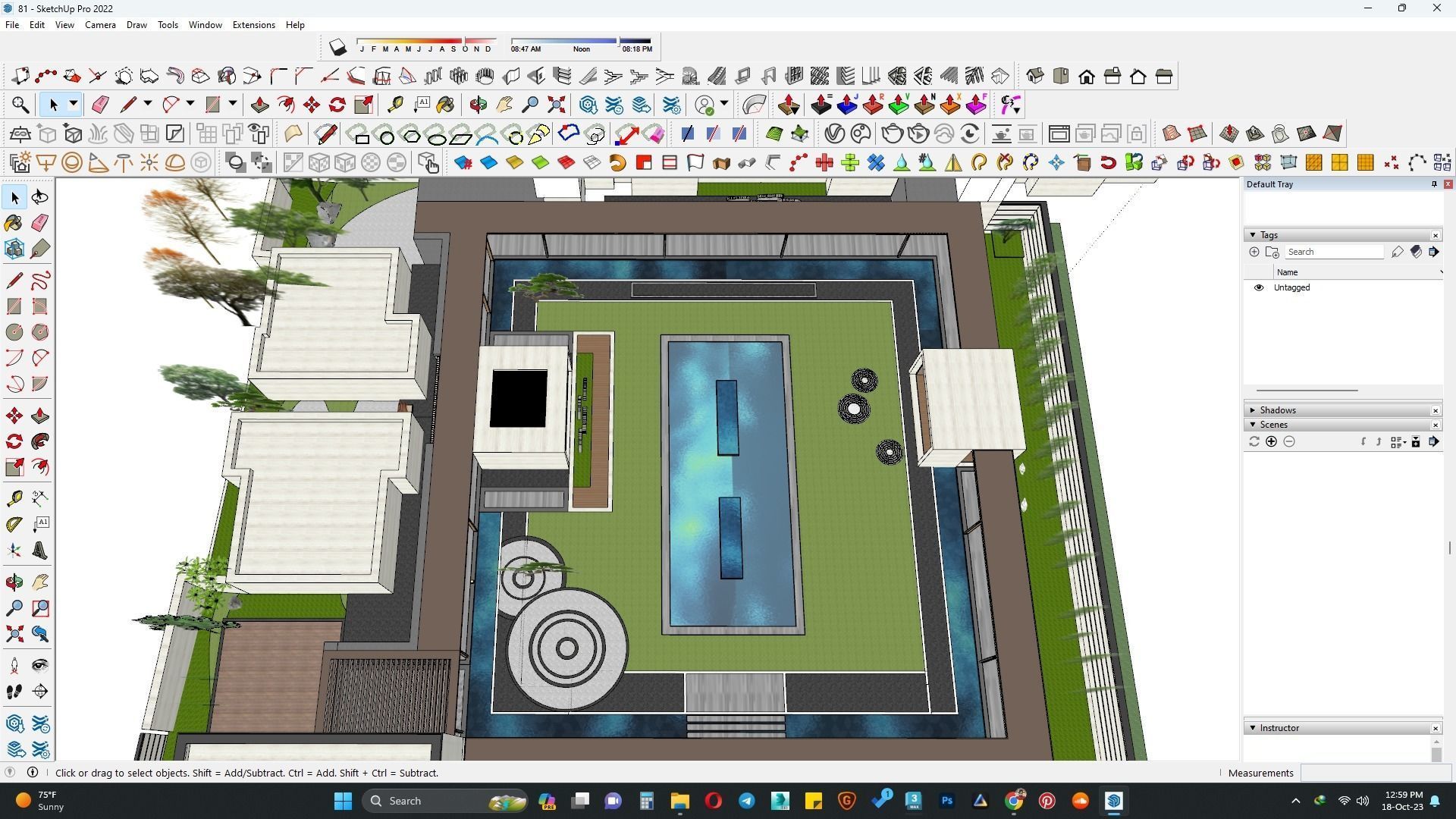The height and width of the screenshot is (819, 1456).
Task: Select the Eraser tool in the top toolbar
Action: point(100,105)
